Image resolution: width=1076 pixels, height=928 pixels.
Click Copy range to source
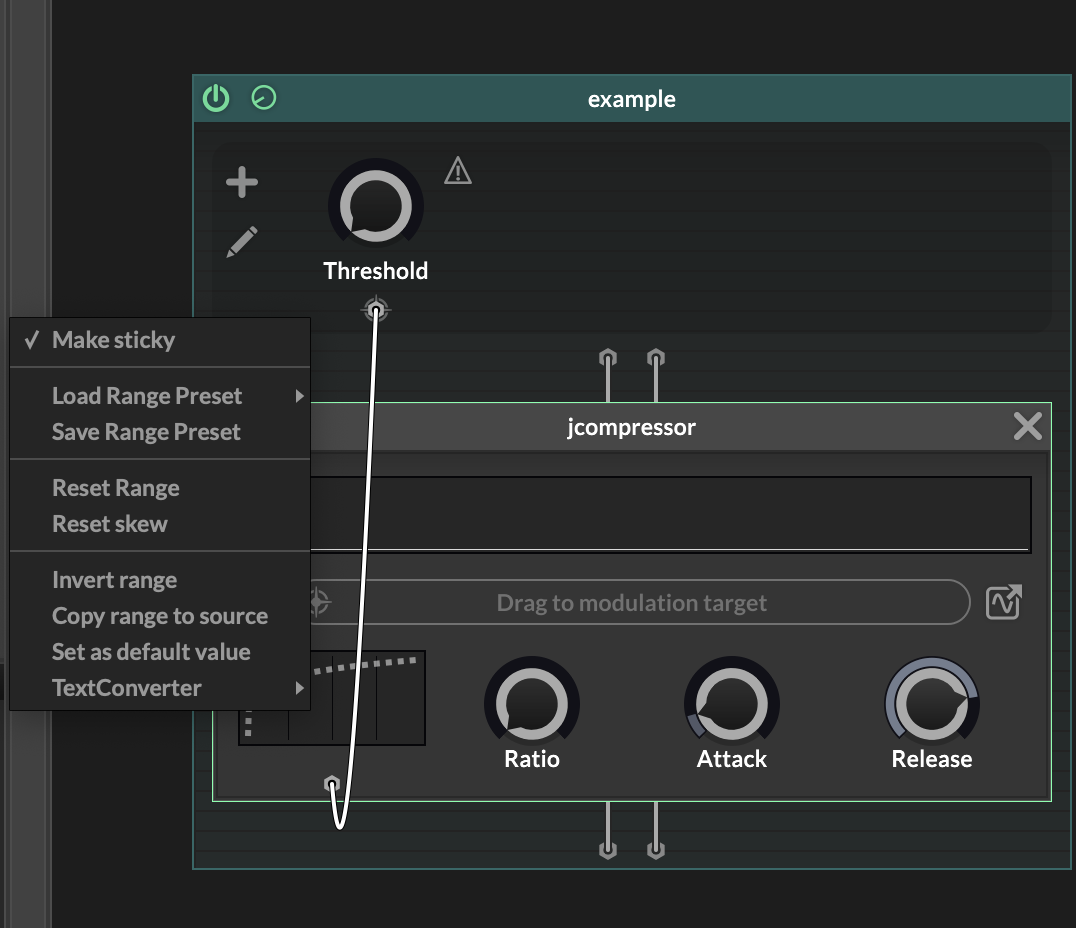[x=160, y=616]
